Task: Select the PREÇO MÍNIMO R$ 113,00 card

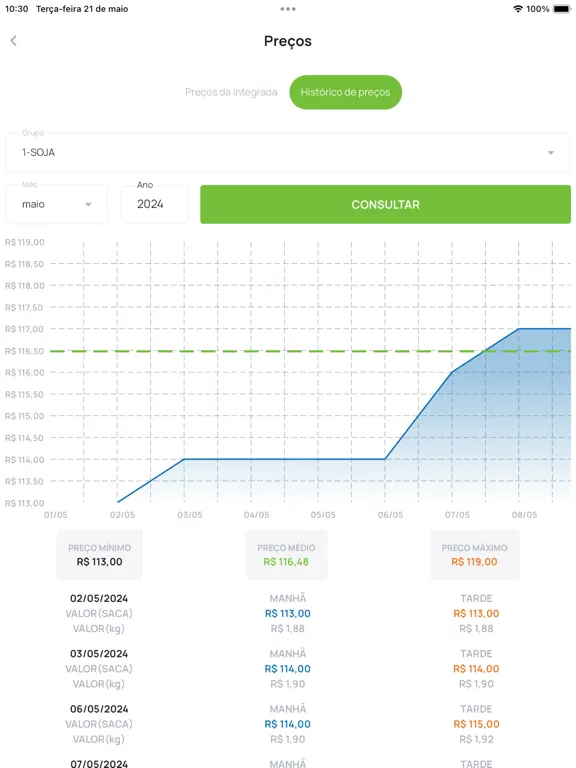Action: (99, 555)
